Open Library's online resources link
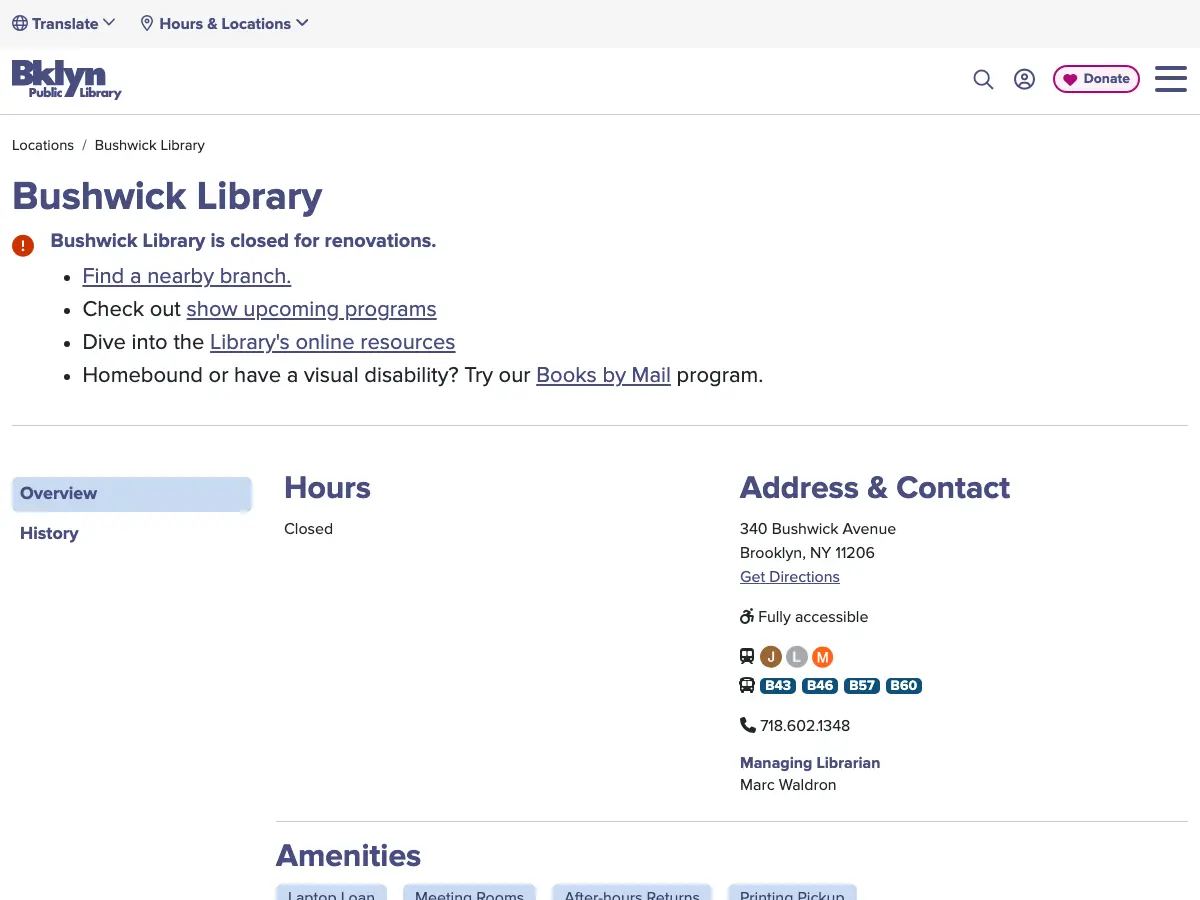Image resolution: width=1200 pixels, height=900 pixels. coord(333,342)
